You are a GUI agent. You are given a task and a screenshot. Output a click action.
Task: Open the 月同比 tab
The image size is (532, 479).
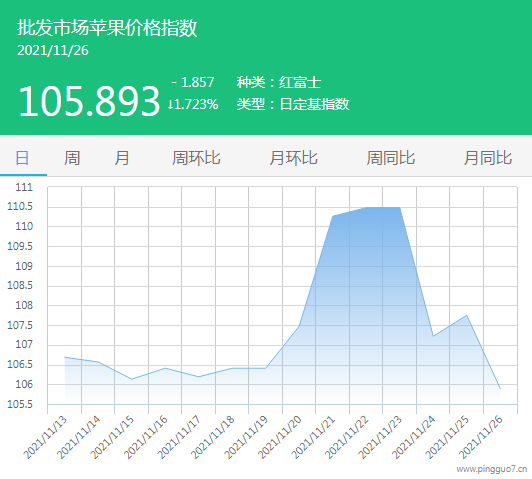(x=488, y=158)
